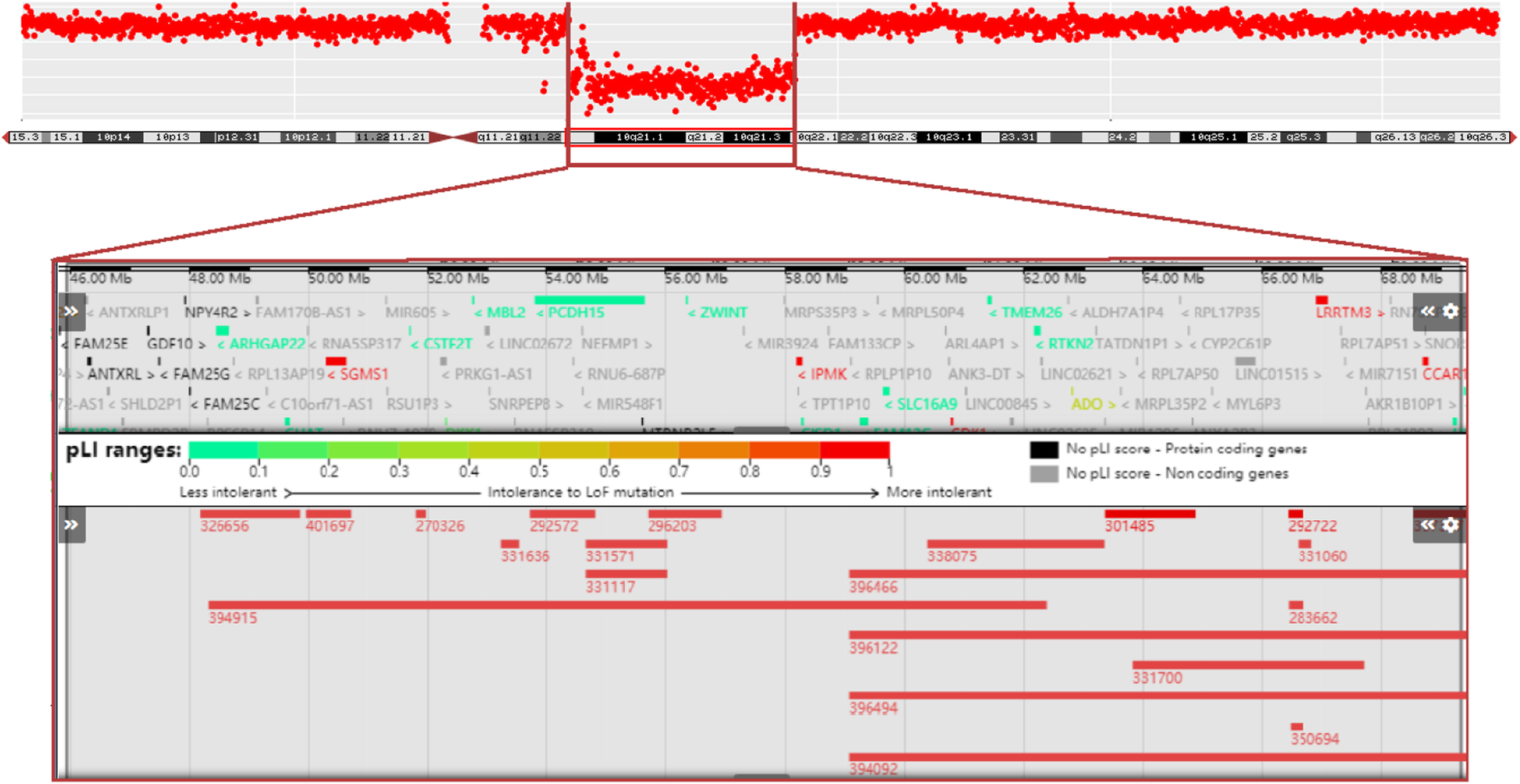Image resolution: width=1520 pixels, height=784 pixels.
Task: Select patient 296203 variant
Action: point(685,514)
